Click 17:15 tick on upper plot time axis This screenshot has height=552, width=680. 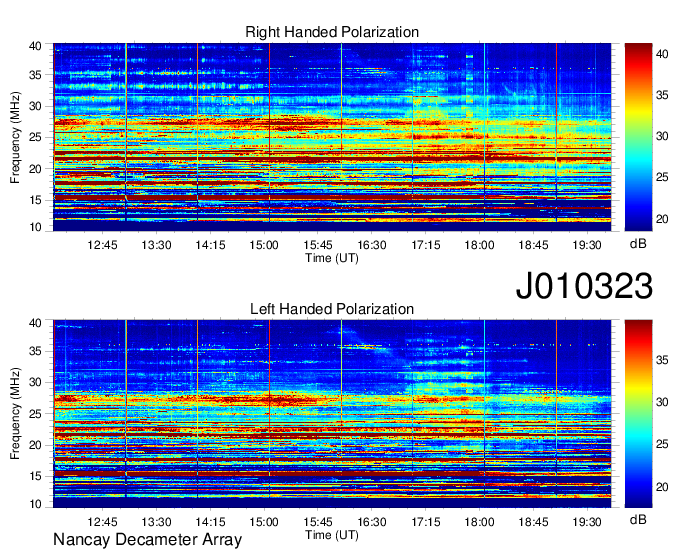[x=425, y=245]
